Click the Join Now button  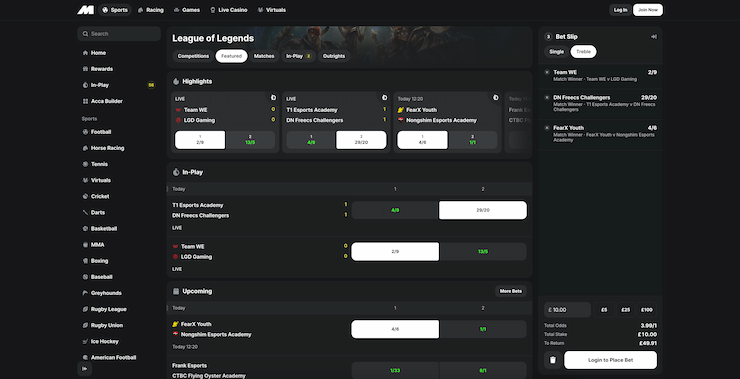point(648,10)
